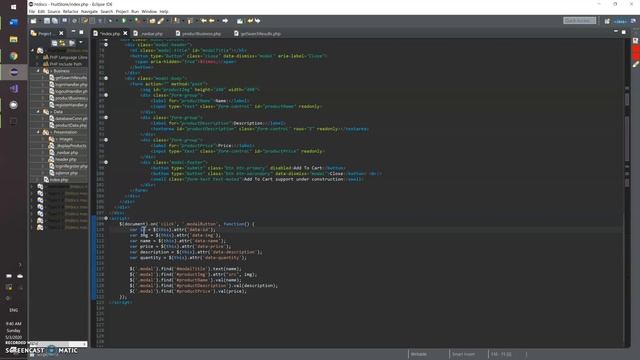Viewport: 640px width, 360px height.
Task: Collapse the code fold marker at the Price form-group
Action: [x=106, y=140]
